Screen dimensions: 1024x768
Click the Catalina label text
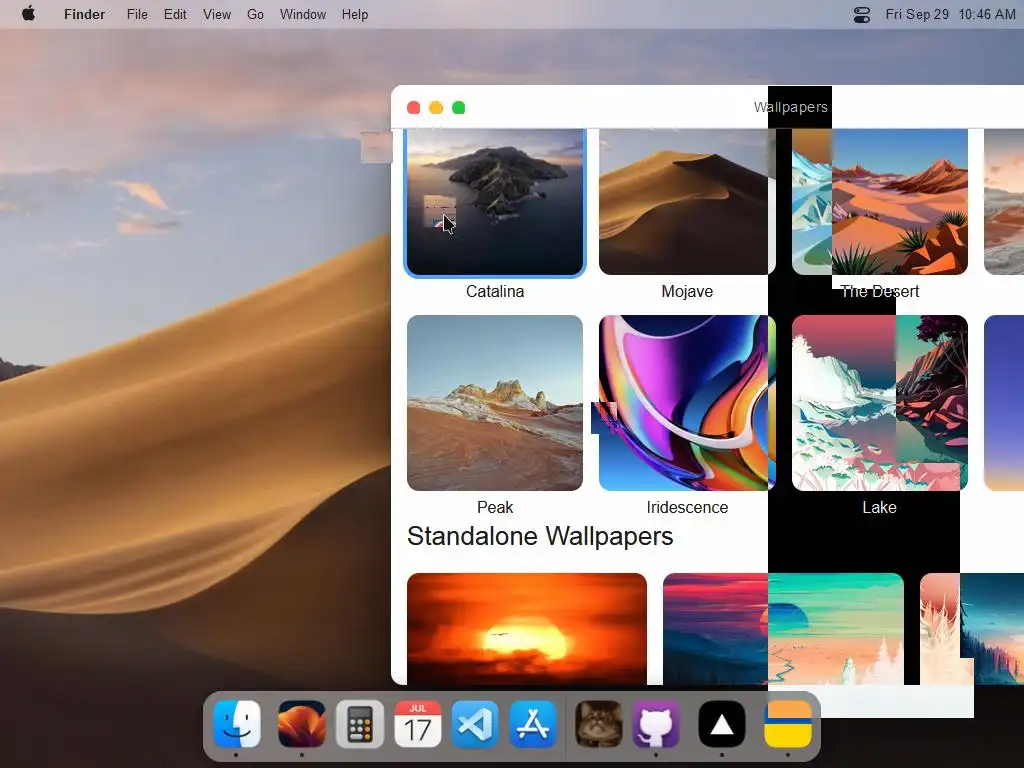click(495, 291)
